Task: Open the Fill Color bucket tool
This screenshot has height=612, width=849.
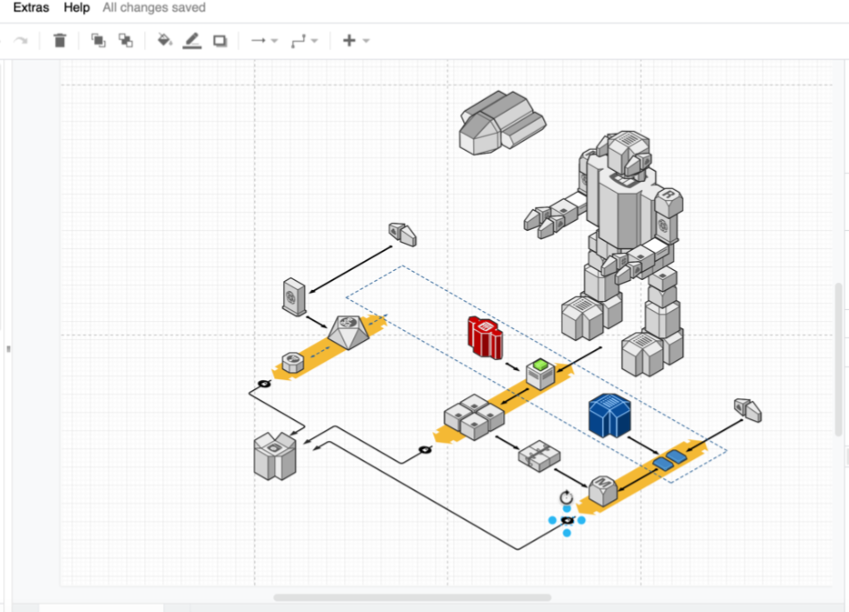Action: pos(165,40)
